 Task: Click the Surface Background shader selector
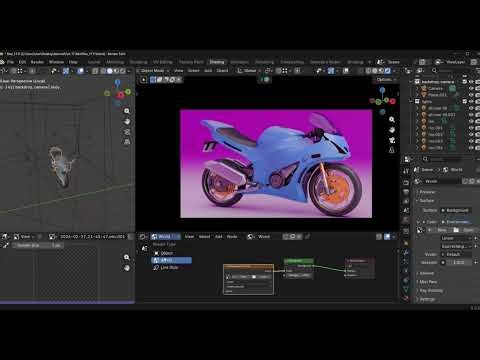[456, 210]
